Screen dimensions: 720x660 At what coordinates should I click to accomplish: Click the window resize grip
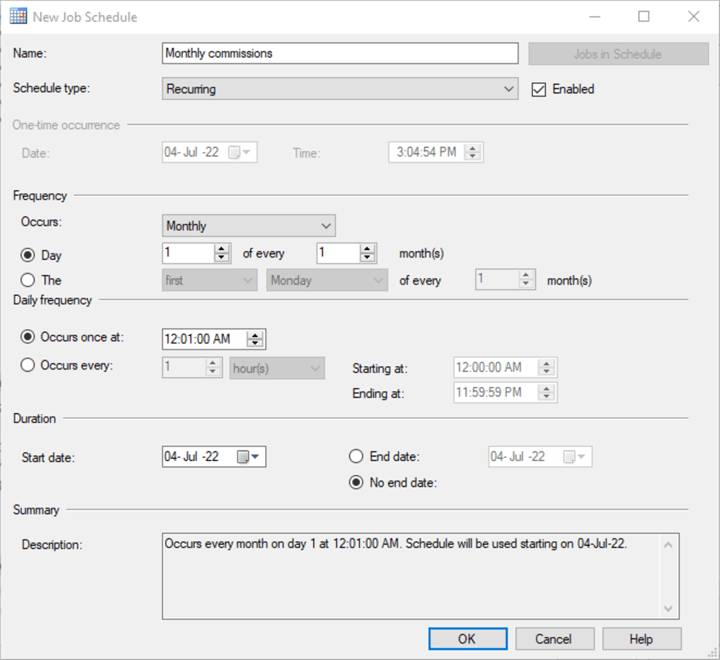tap(713, 652)
